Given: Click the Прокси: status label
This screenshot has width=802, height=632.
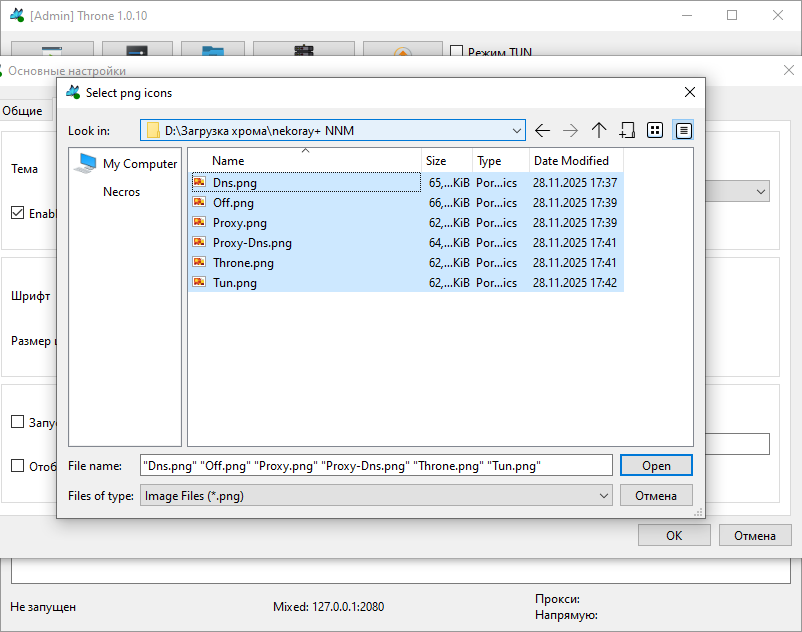Looking at the screenshot, I should [558, 599].
